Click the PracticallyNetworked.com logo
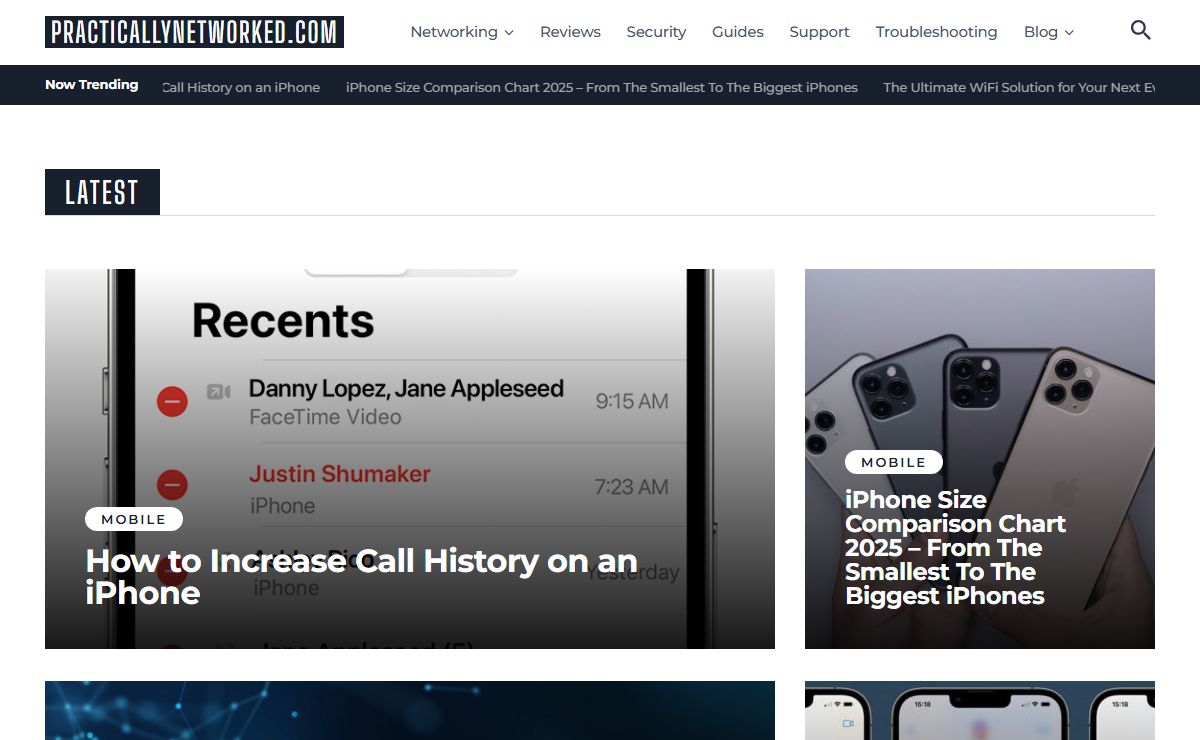The width and height of the screenshot is (1200, 740). pos(194,32)
